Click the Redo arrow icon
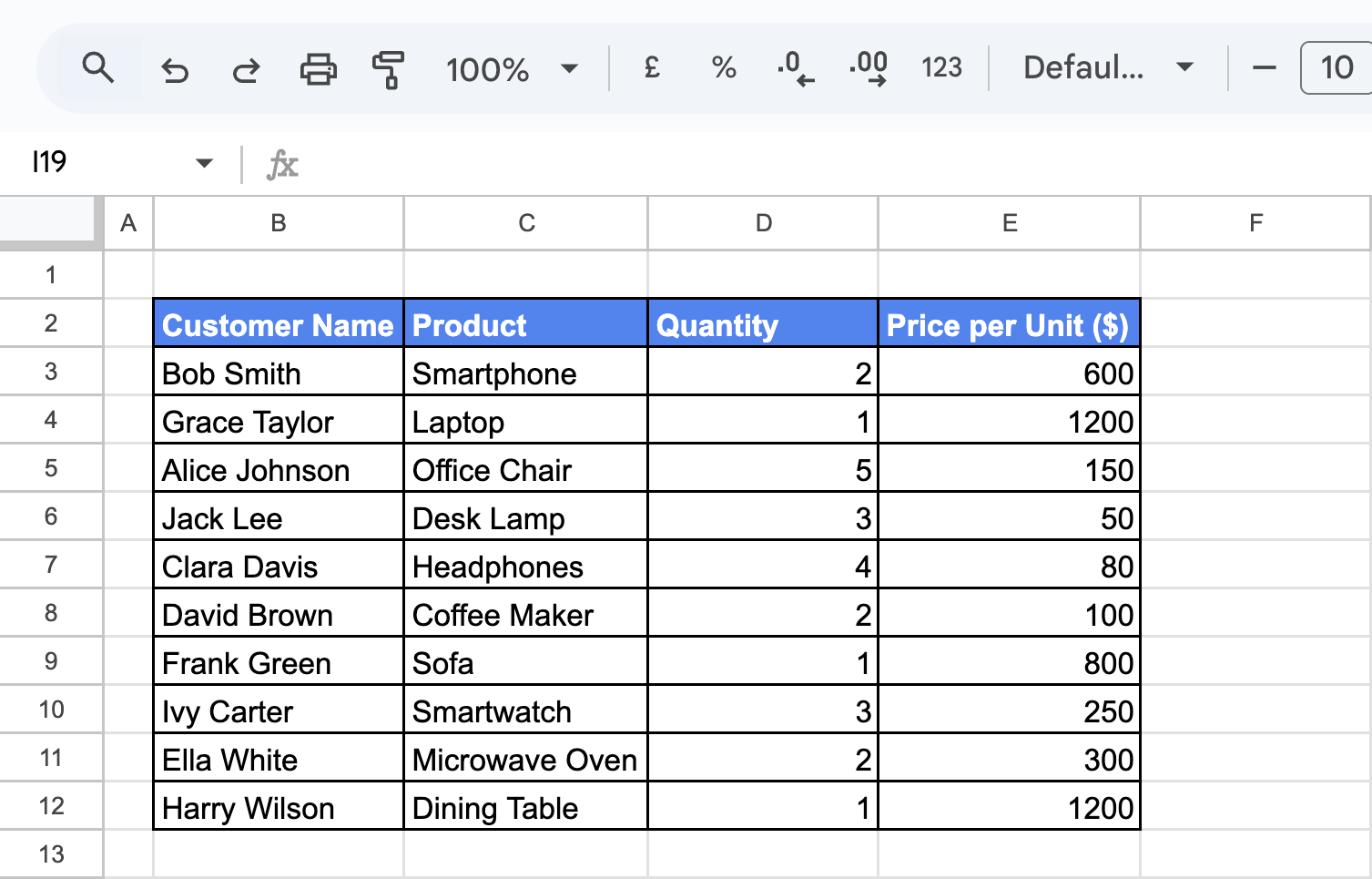This screenshot has height=879, width=1372. click(246, 69)
